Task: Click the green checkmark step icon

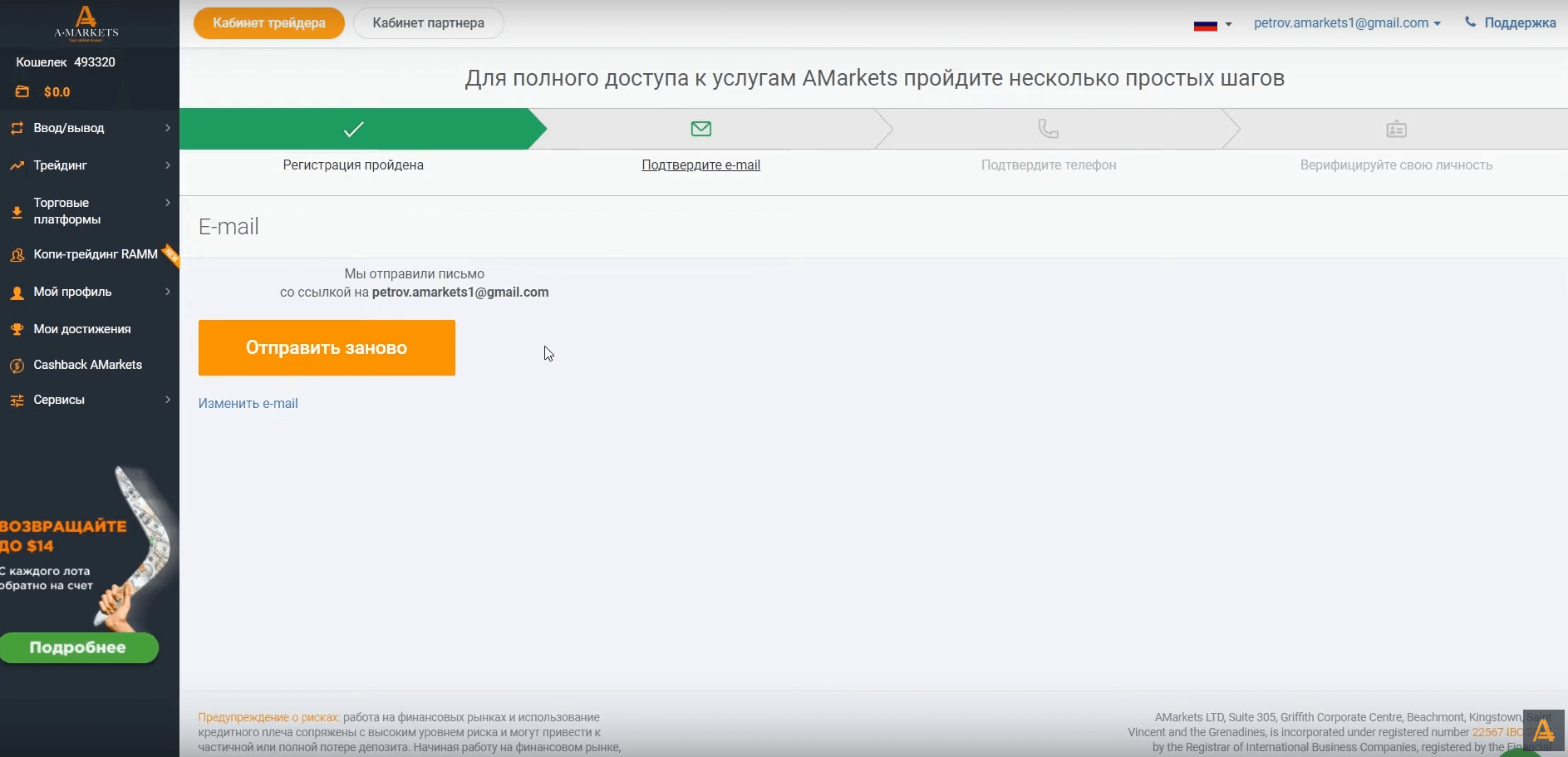Action: [354, 129]
